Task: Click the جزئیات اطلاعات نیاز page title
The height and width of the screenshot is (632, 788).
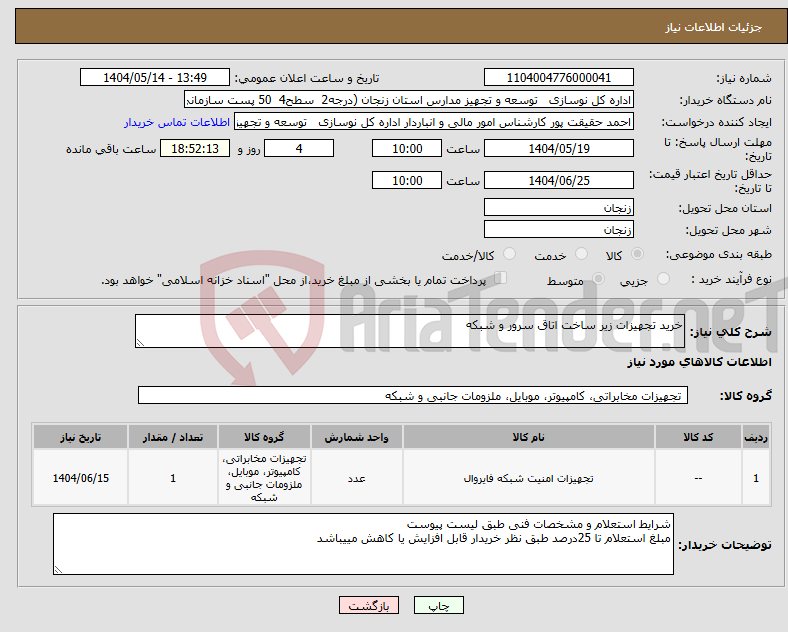Action: pos(714,27)
